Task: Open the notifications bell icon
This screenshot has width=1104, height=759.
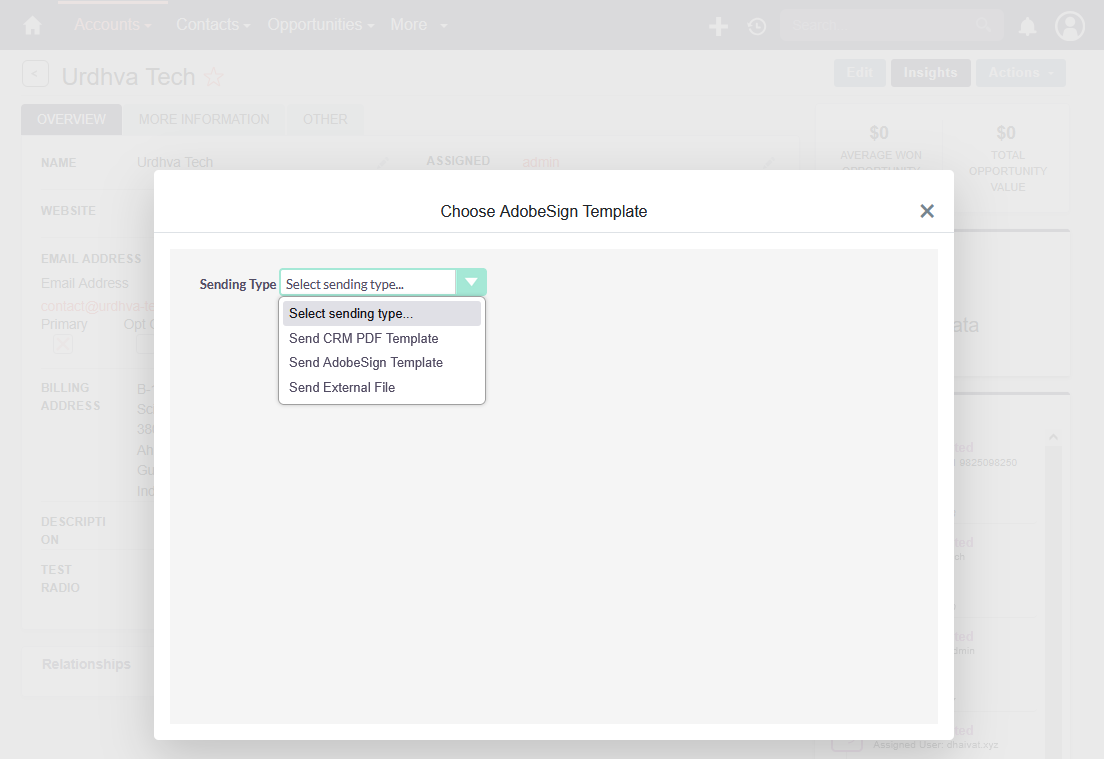Action: tap(1027, 25)
